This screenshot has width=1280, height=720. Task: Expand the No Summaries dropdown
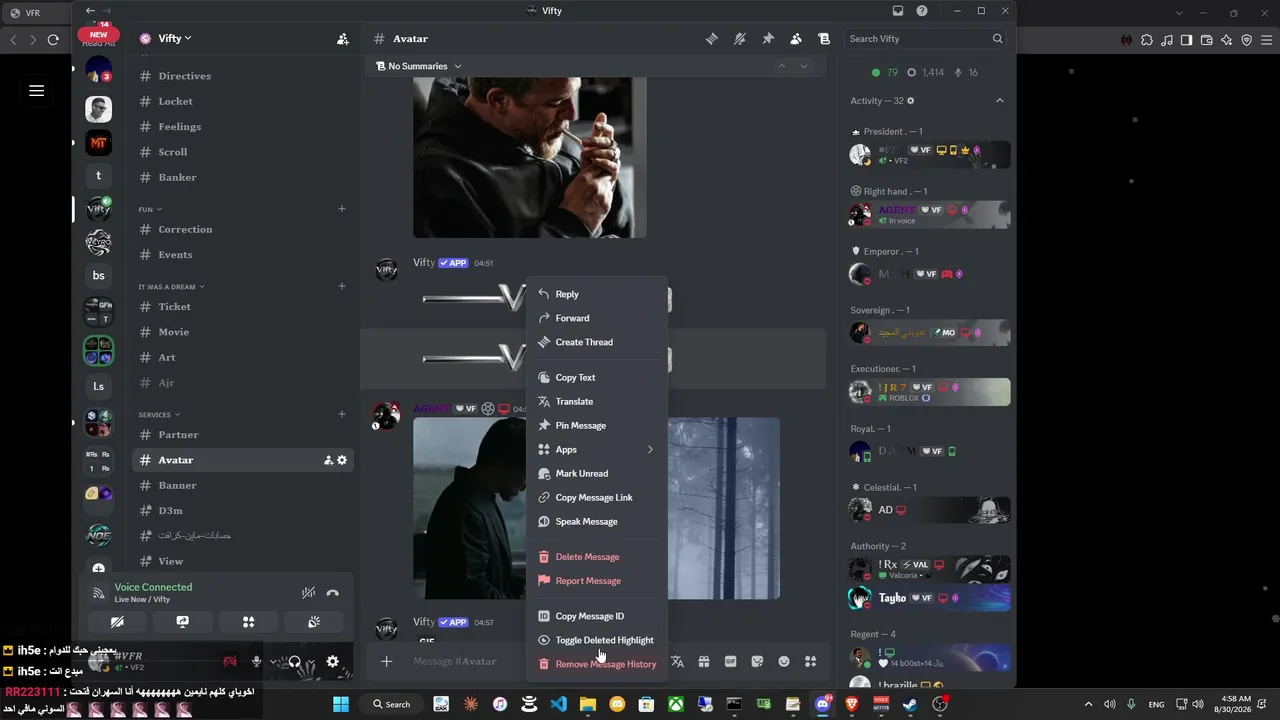(418, 66)
